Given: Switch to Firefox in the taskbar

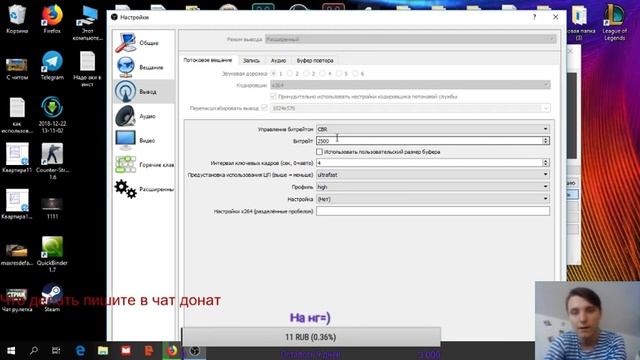Looking at the screenshot, I should click(172, 351).
